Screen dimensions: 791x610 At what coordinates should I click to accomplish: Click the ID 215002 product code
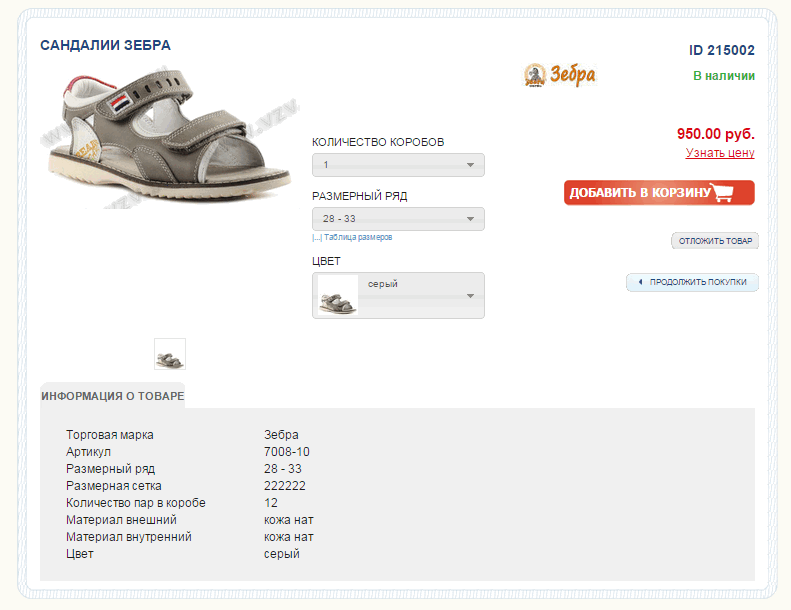(722, 50)
